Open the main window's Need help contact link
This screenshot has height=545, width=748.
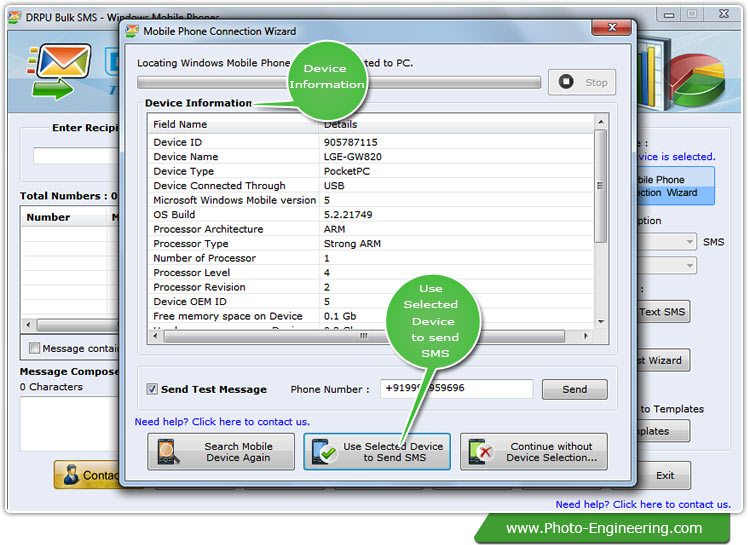(x=643, y=504)
